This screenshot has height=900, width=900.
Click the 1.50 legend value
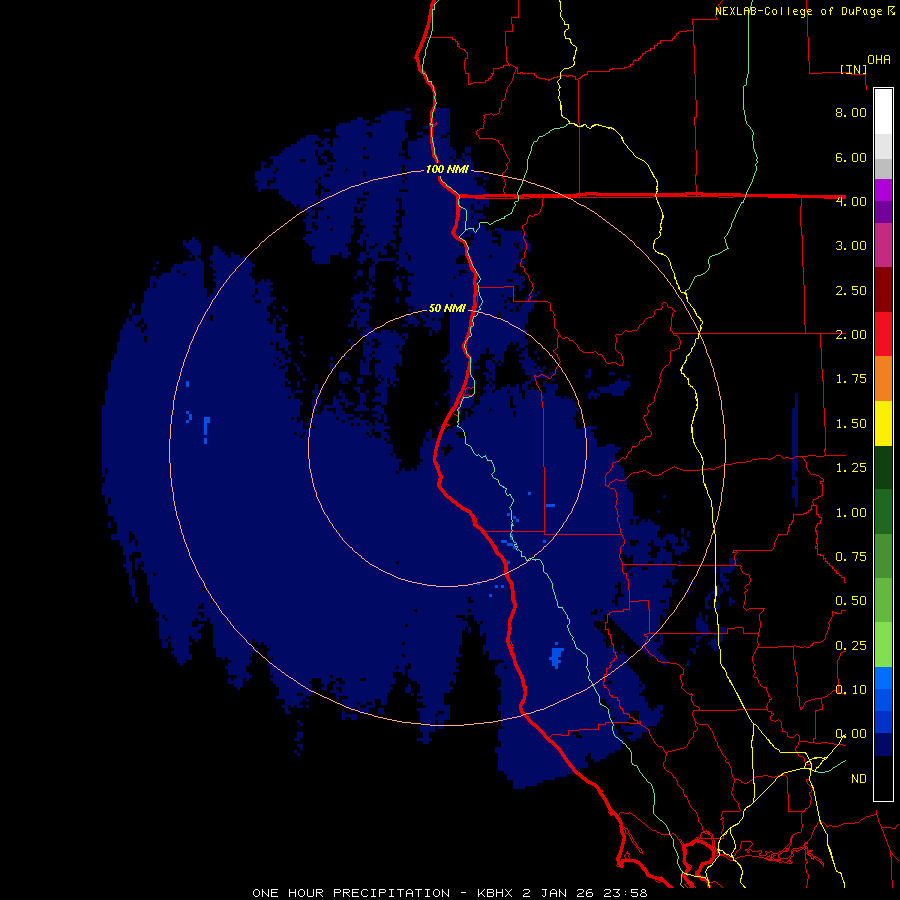pos(851,424)
